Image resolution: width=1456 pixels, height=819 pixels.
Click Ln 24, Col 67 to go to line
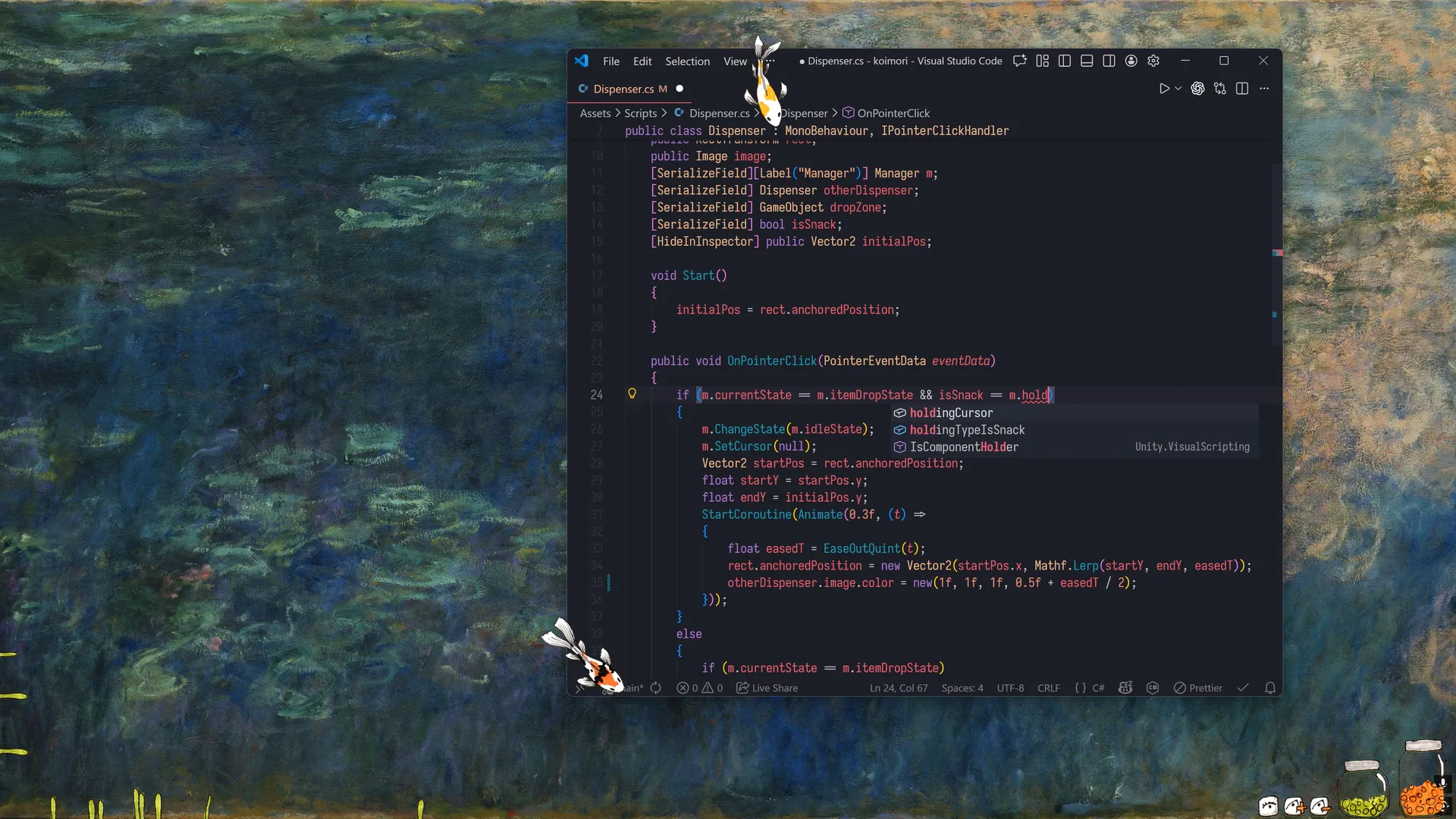coord(899,688)
